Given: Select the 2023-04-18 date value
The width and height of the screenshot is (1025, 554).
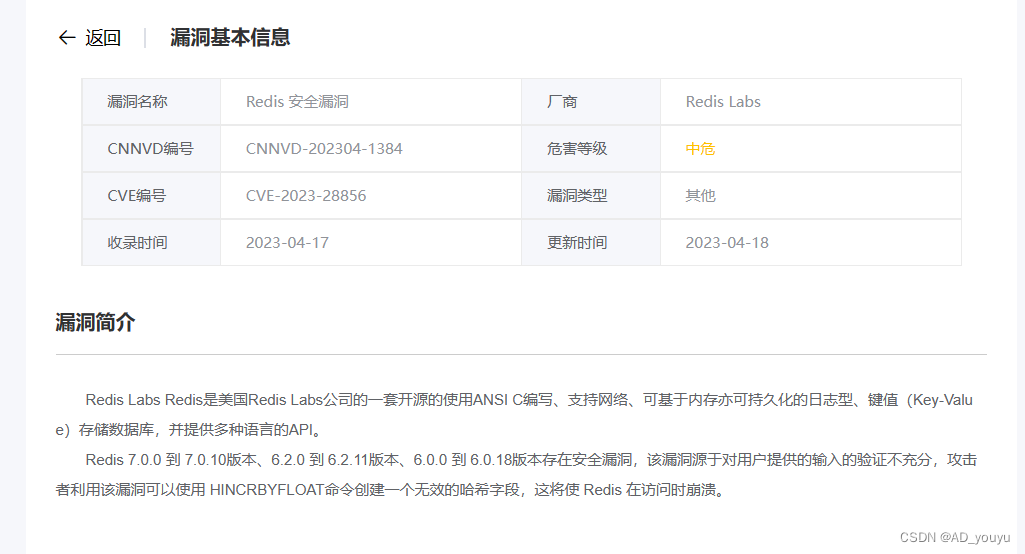Looking at the screenshot, I should 727,243.
